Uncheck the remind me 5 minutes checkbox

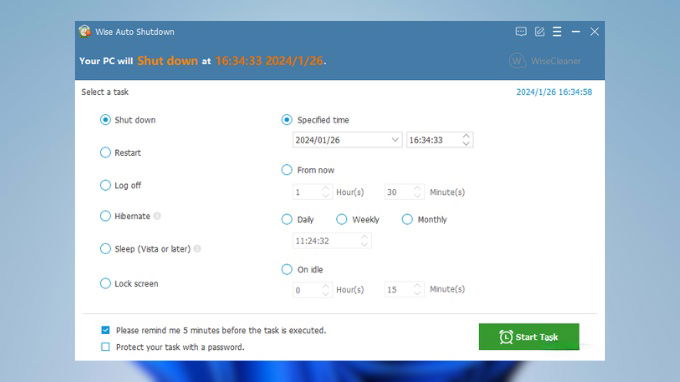105,330
